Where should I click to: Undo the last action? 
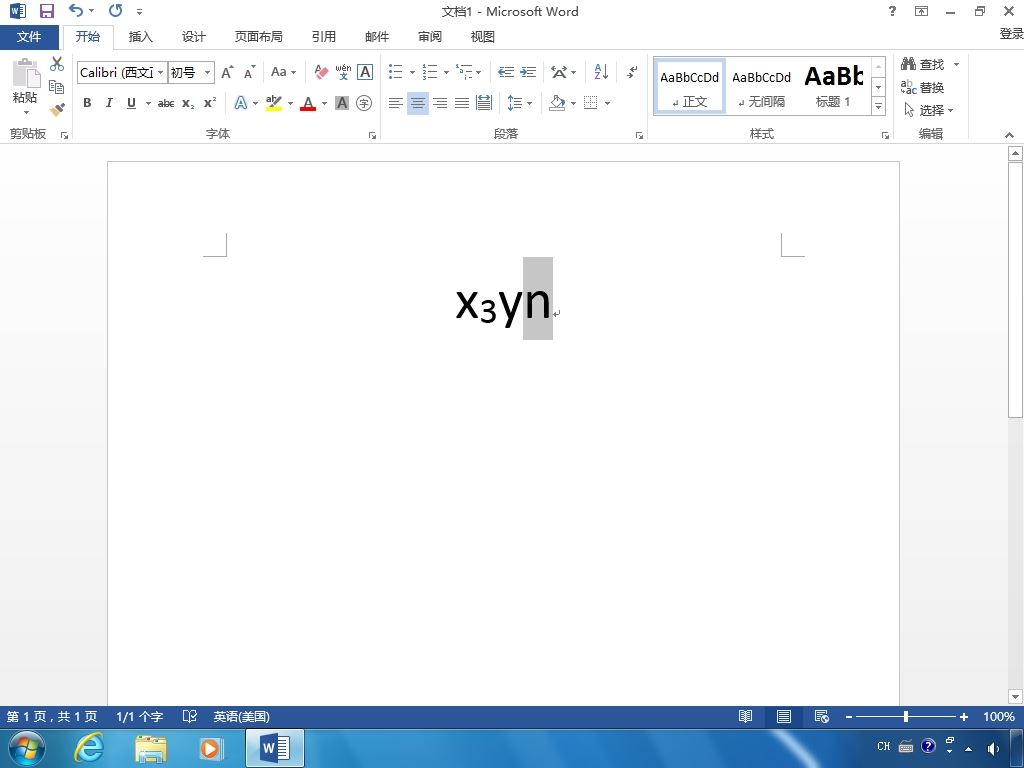pos(76,10)
